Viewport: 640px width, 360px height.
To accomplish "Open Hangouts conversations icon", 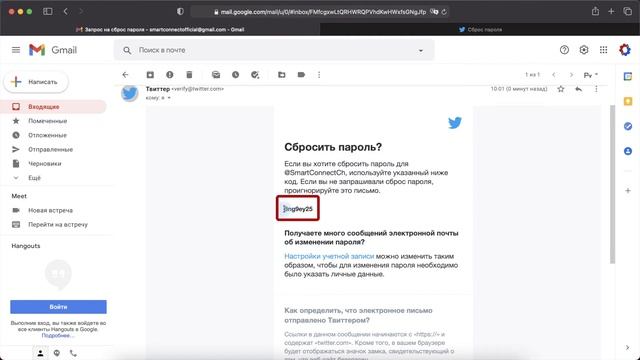I will point(57,353).
